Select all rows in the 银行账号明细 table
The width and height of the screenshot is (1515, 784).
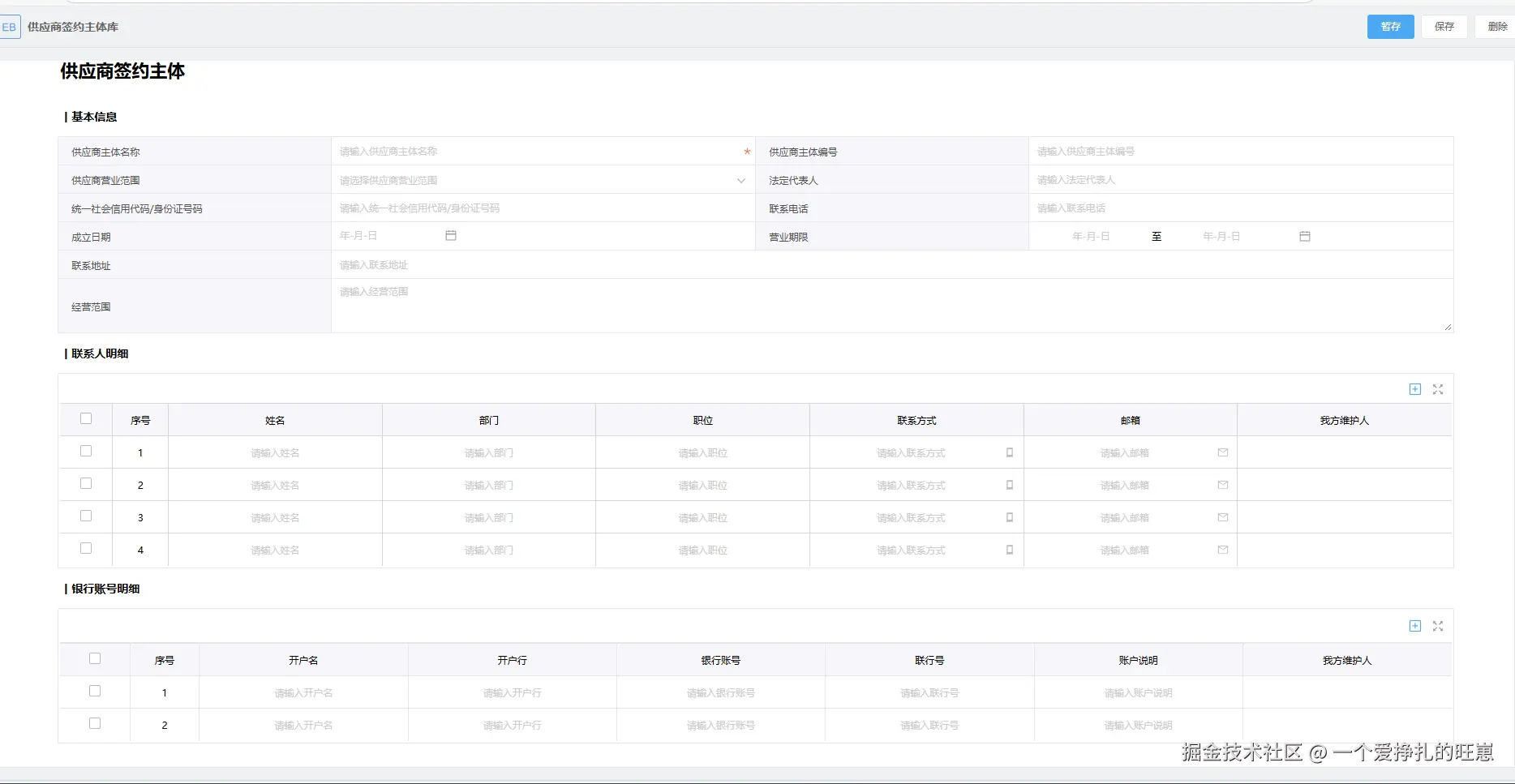pos(95,659)
